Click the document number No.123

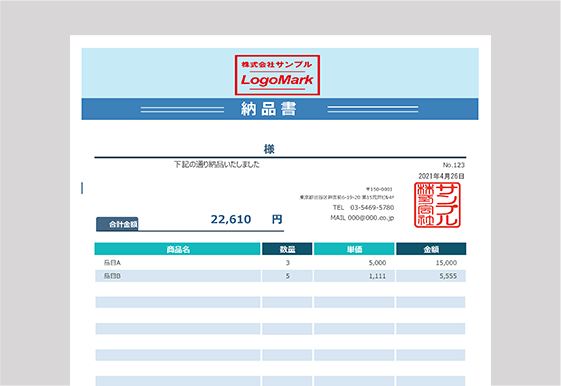coord(453,165)
